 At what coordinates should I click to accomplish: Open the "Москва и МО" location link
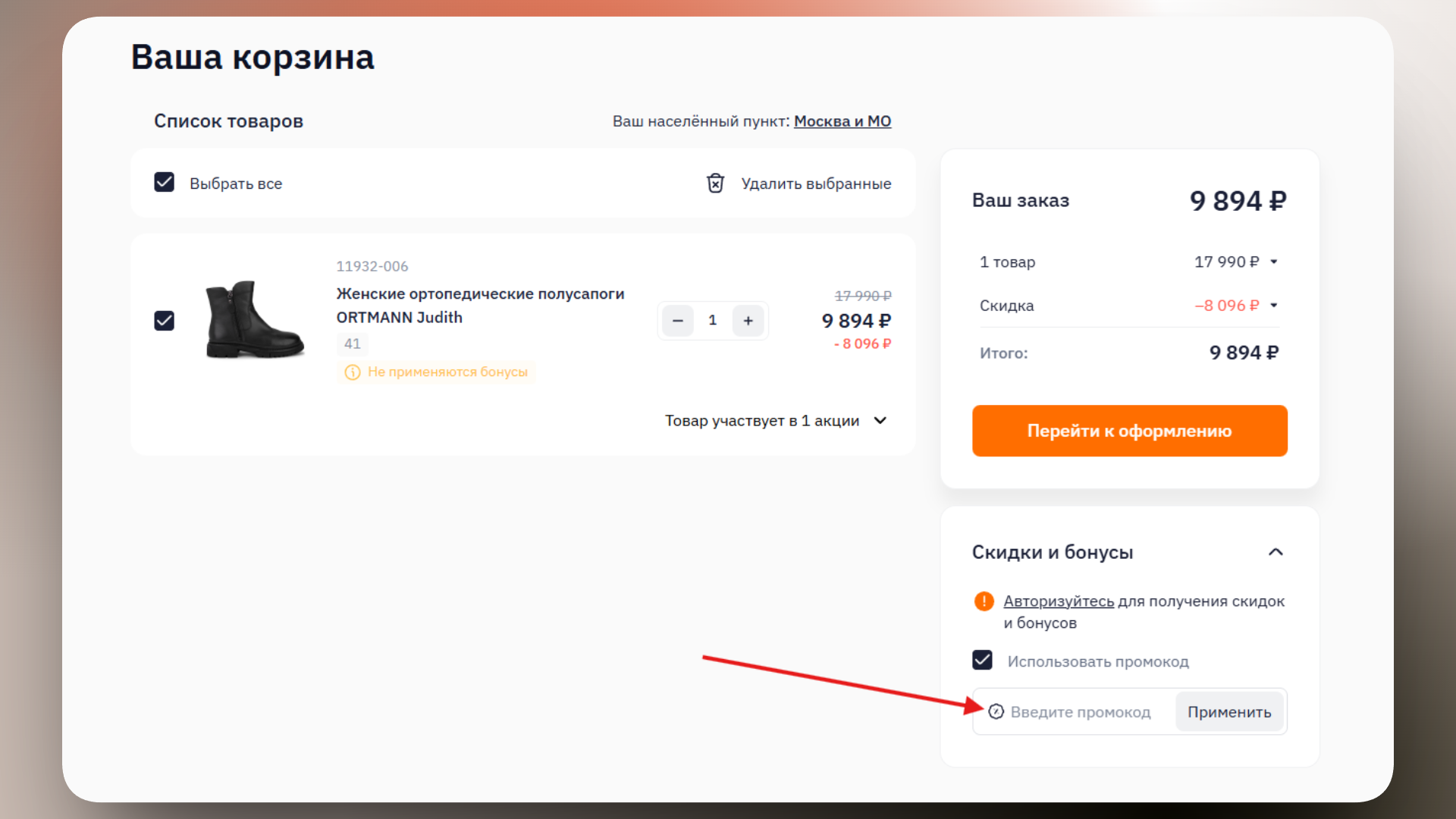pos(843,121)
